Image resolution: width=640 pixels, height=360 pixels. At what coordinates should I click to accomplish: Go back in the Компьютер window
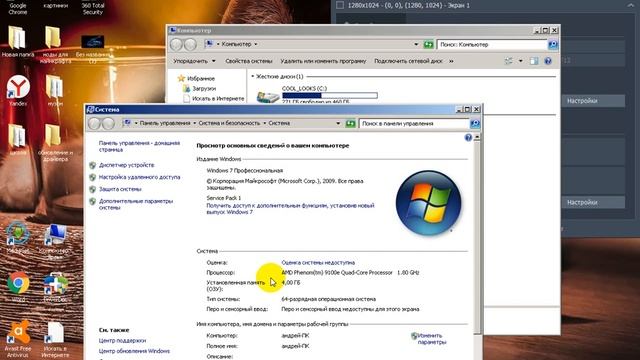coord(176,44)
